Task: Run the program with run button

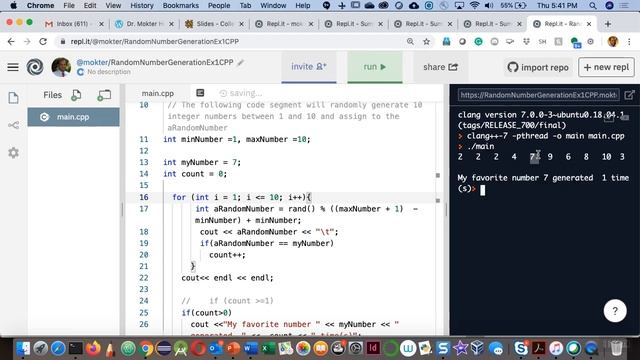Action: click(x=375, y=67)
